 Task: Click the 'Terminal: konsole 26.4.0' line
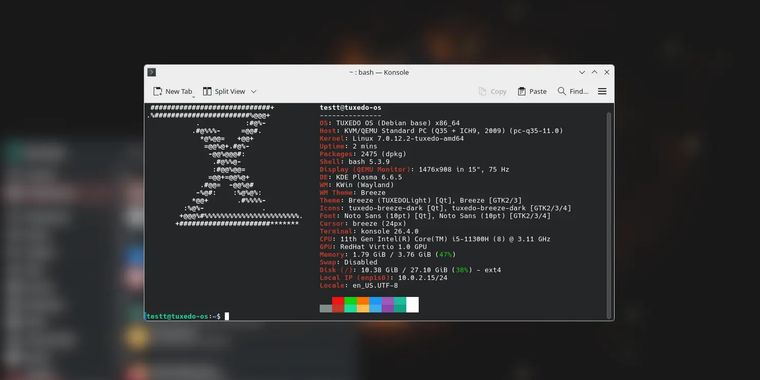(369, 232)
